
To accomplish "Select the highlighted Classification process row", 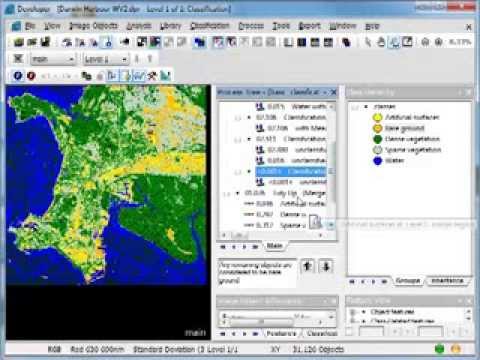I will pyautogui.click(x=291, y=171).
